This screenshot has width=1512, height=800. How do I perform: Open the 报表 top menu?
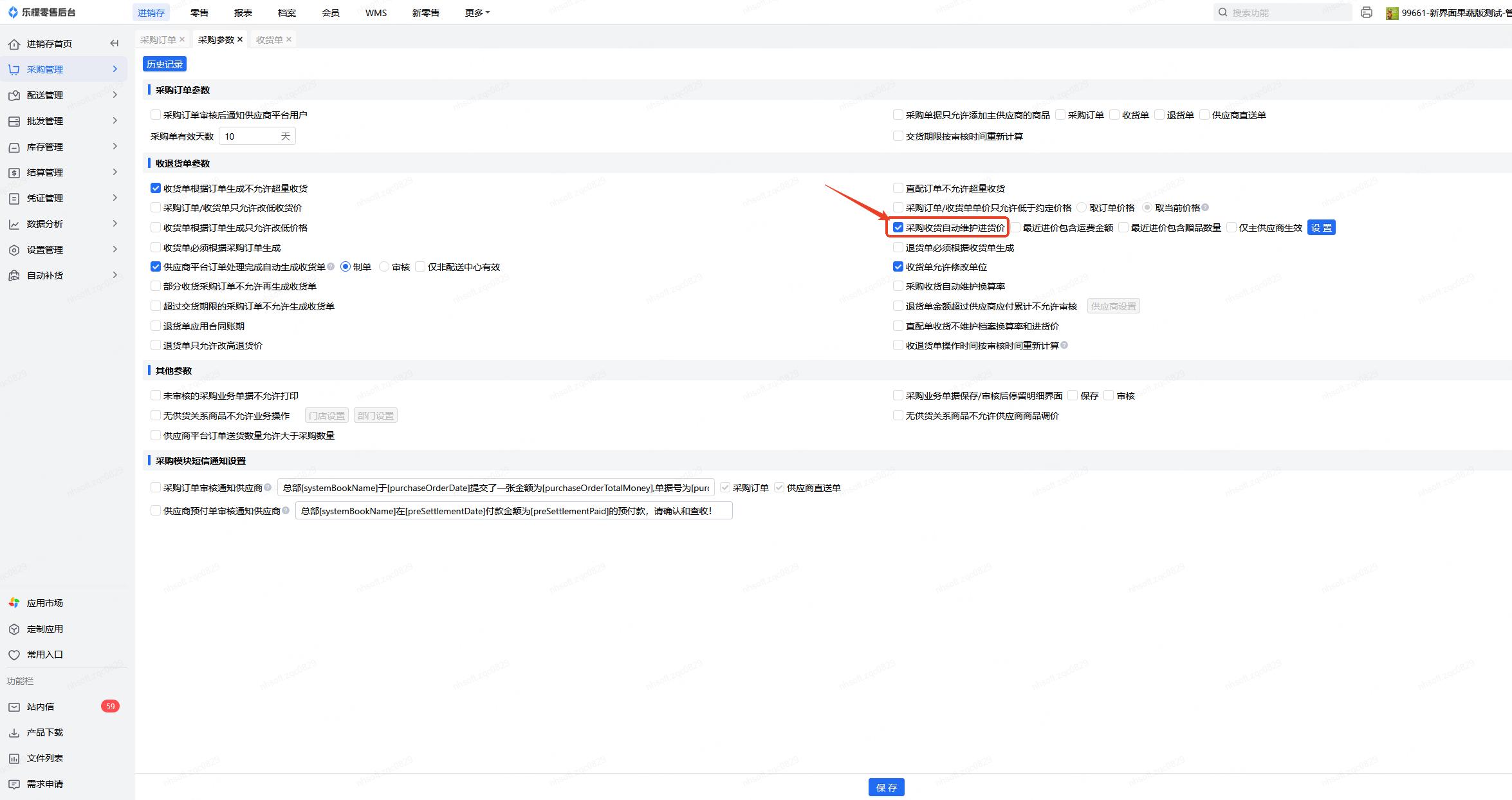click(243, 12)
